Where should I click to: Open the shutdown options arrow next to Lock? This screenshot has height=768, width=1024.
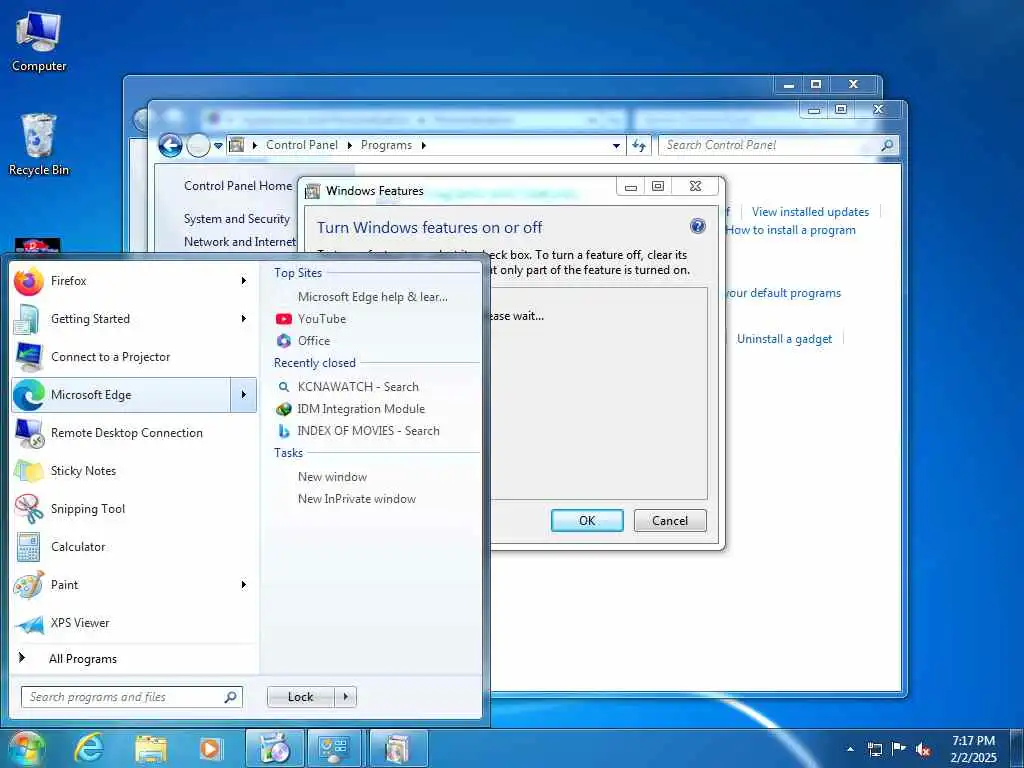346,697
